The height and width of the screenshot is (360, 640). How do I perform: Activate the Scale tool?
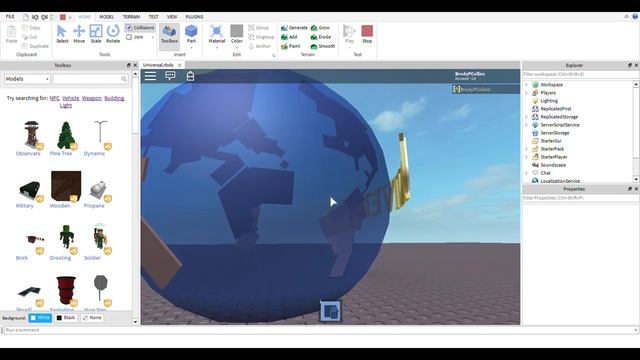tap(96, 34)
